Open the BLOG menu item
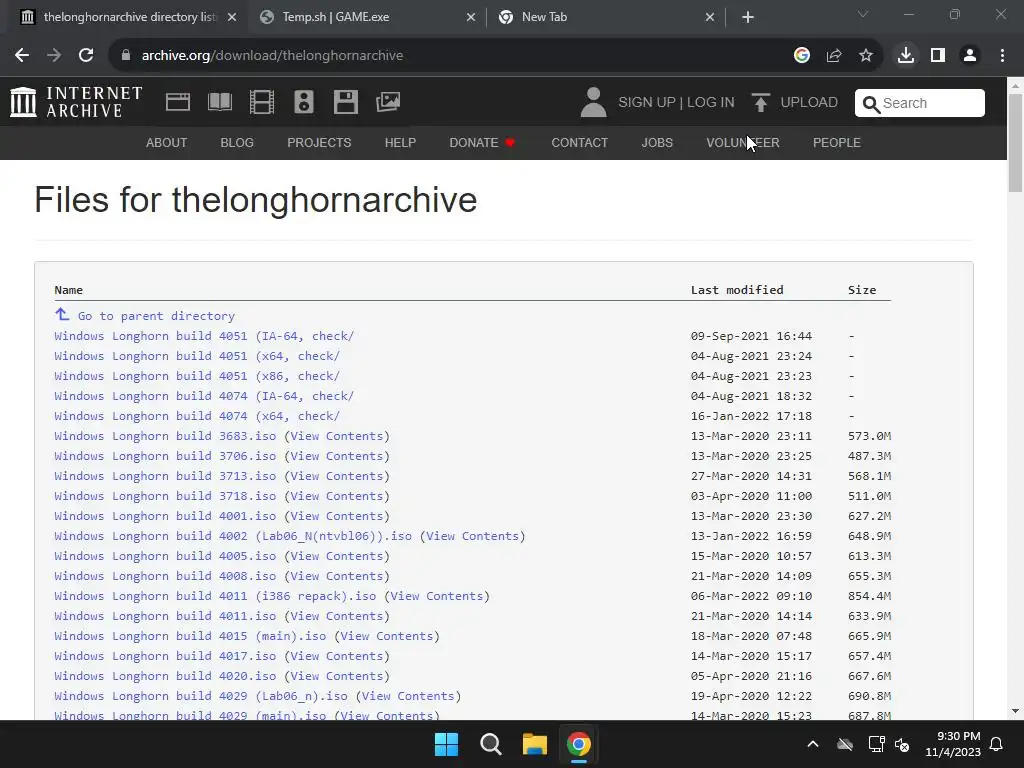Image resolution: width=1024 pixels, height=768 pixels. 237,142
